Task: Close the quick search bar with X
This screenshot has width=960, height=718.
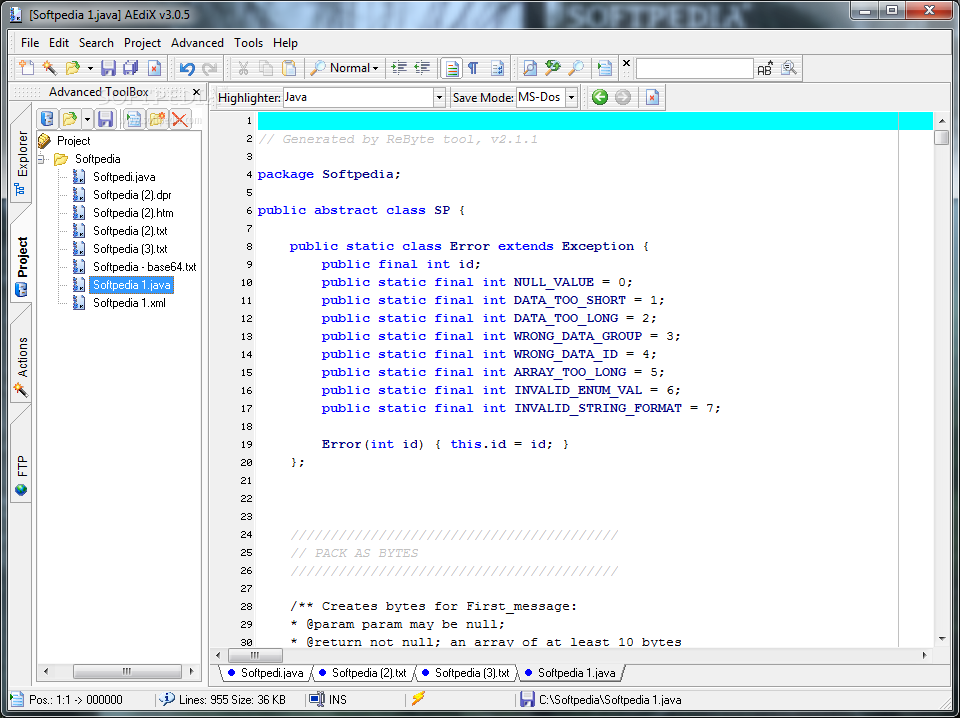Action: [626, 63]
